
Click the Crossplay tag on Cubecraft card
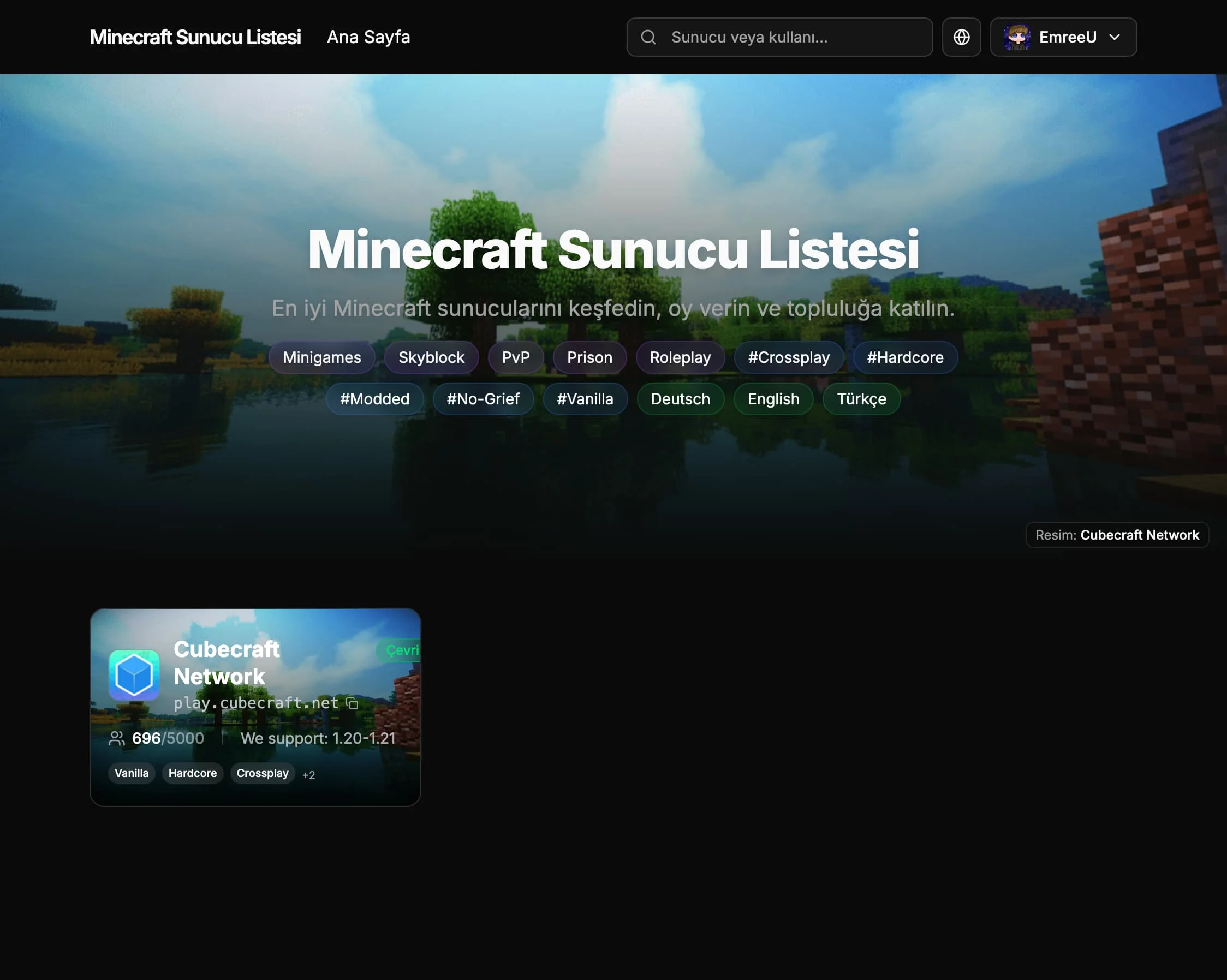point(263,773)
